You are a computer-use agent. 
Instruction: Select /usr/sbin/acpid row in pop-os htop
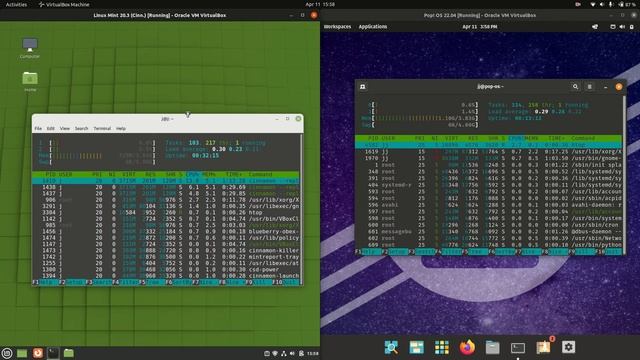point(489,198)
